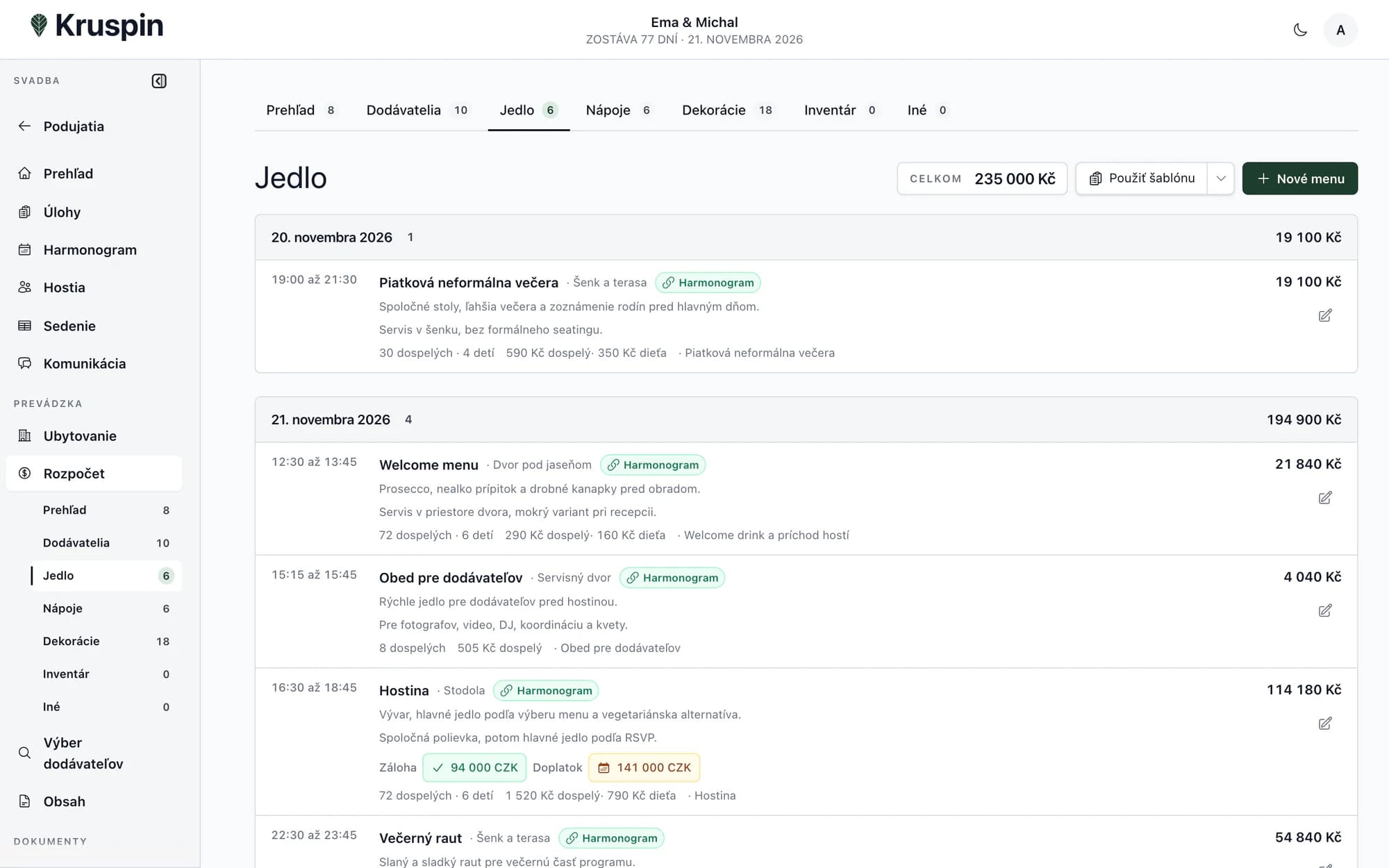The image size is (1389, 868).
Task: Click the 20. novembra 2026 group header
Action: [x=806, y=237]
